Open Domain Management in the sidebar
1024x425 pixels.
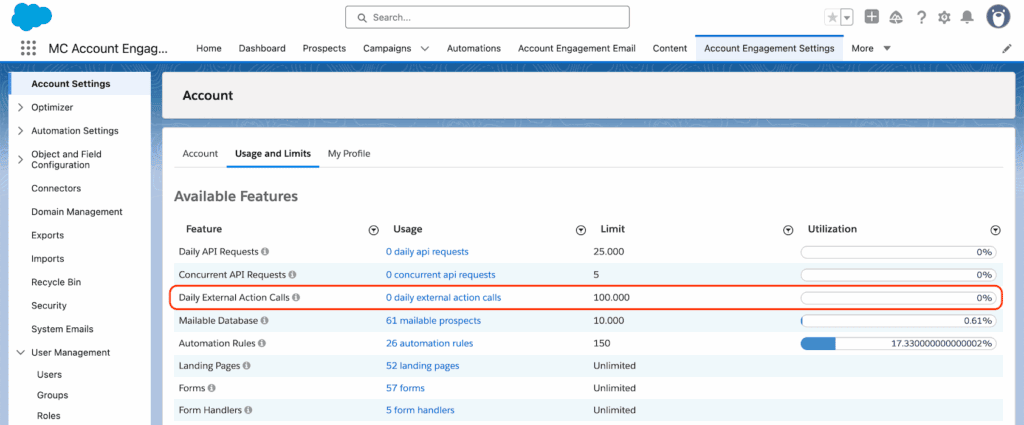pyautogui.click(x=77, y=212)
